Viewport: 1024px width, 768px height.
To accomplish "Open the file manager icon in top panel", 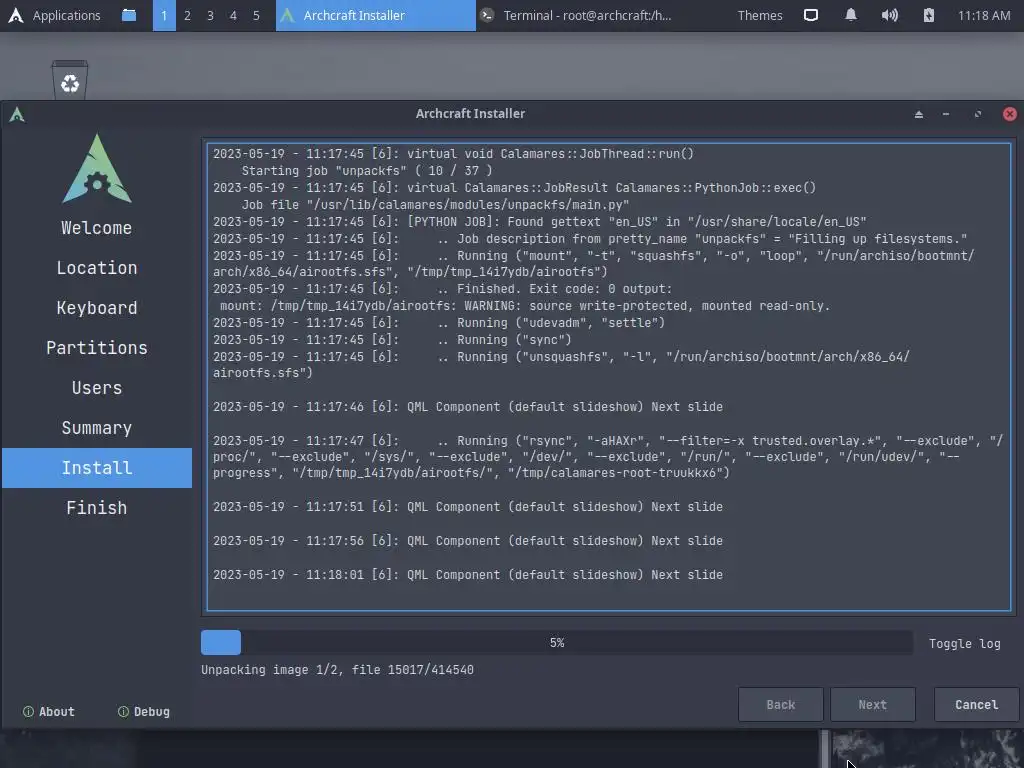I will (129, 15).
